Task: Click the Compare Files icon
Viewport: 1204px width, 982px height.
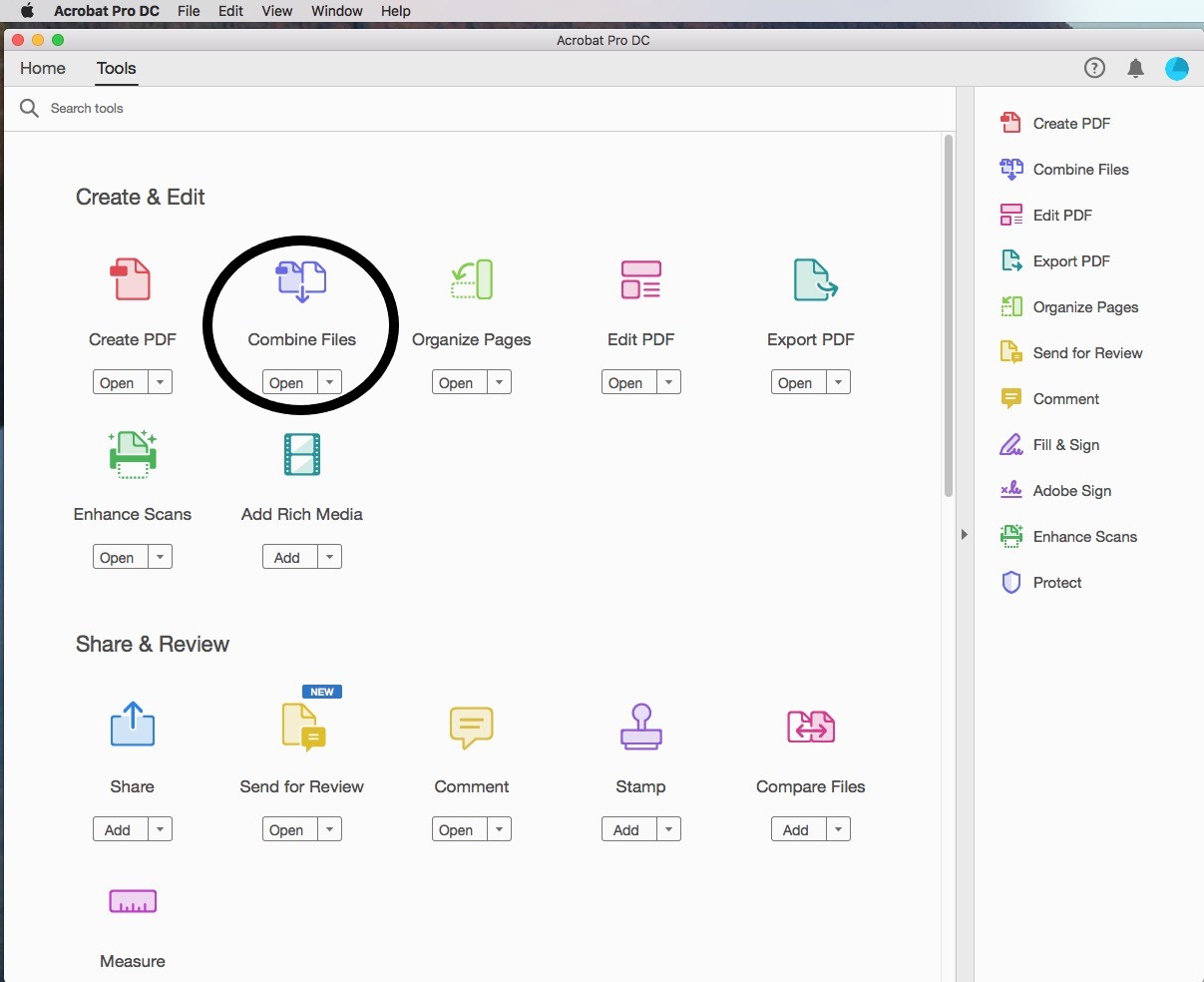Action: 810,728
